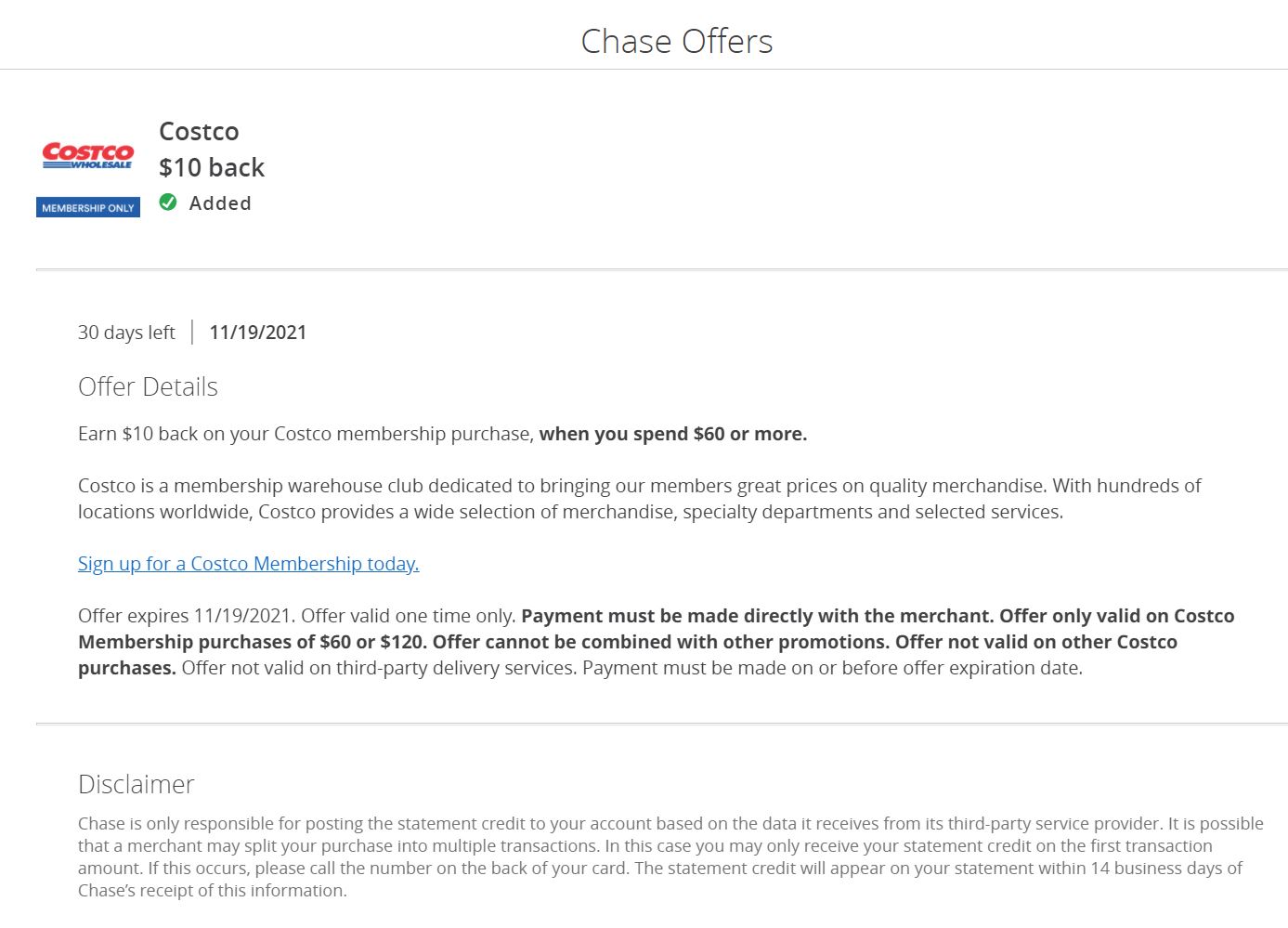The image size is (1288, 928).
Task: Click the $10 back offer text
Action: [x=211, y=167]
